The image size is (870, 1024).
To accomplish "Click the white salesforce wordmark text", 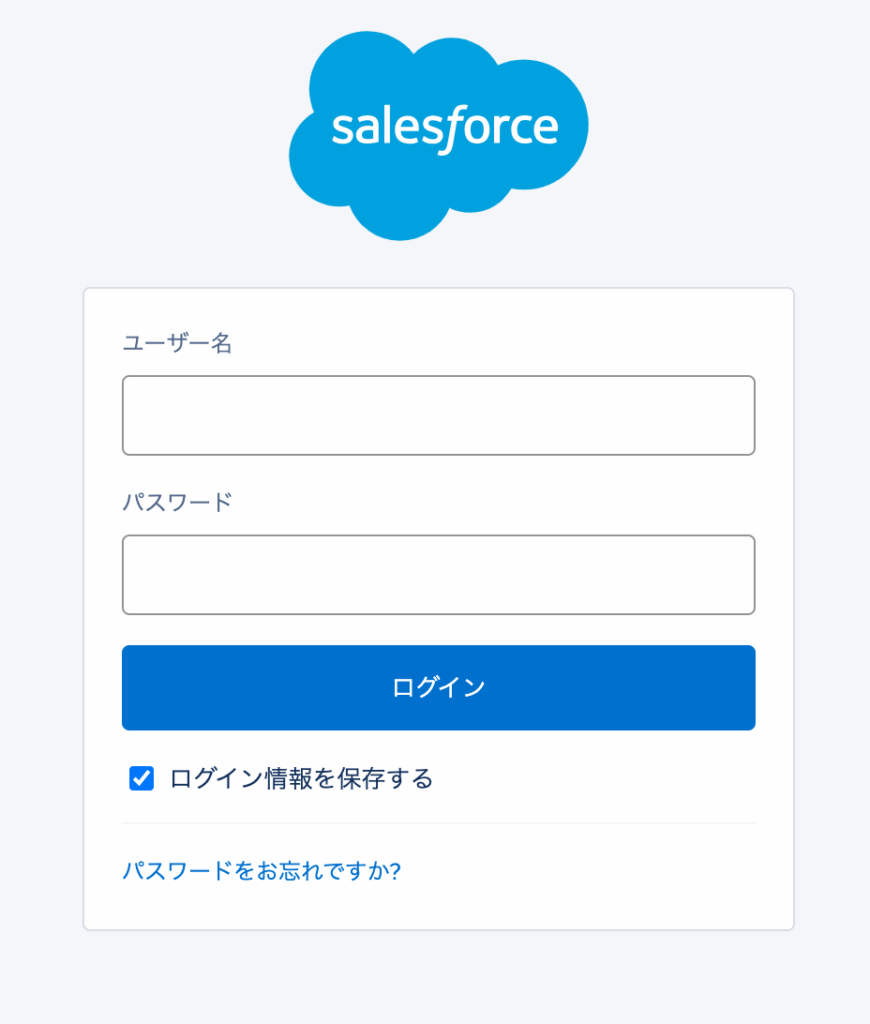I will [x=444, y=128].
